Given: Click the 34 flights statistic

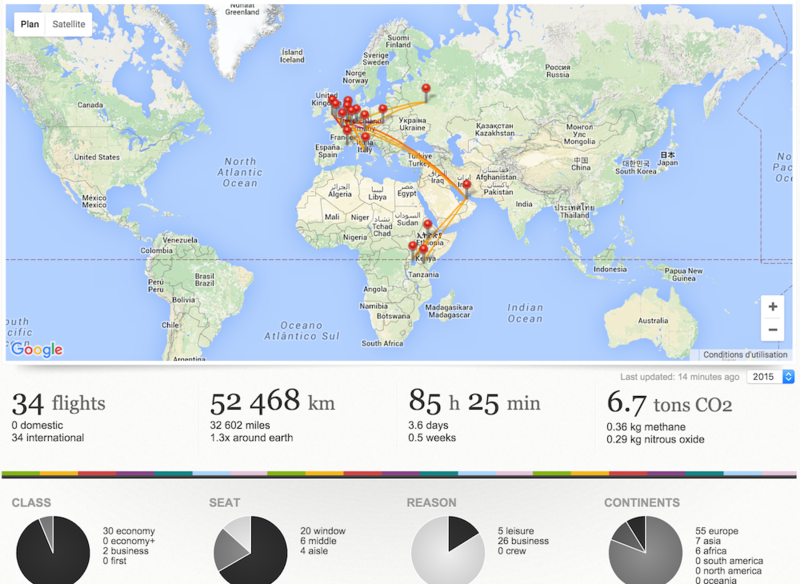Looking at the screenshot, I should coord(59,403).
